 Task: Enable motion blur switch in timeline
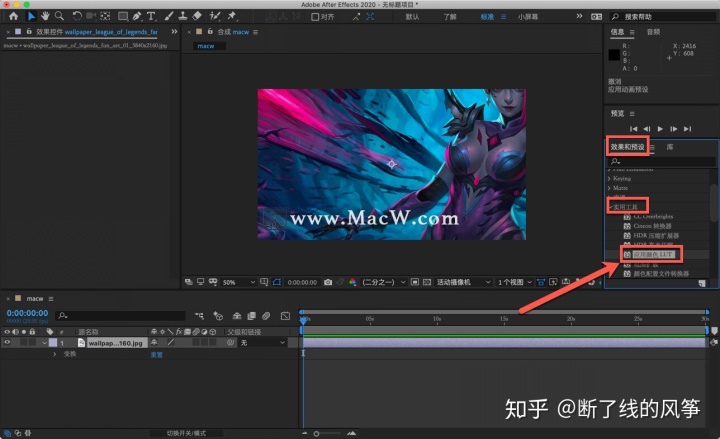tap(266, 316)
